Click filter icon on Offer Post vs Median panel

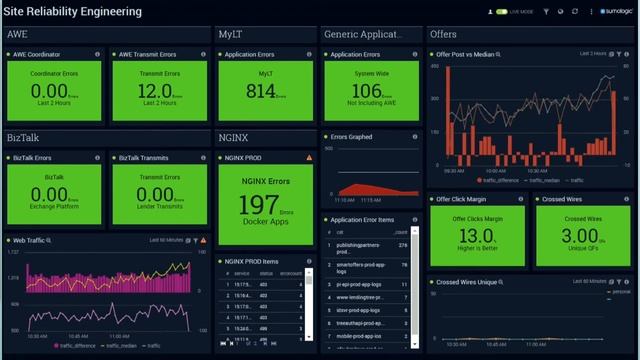pyautogui.click(x=619, y=54)
